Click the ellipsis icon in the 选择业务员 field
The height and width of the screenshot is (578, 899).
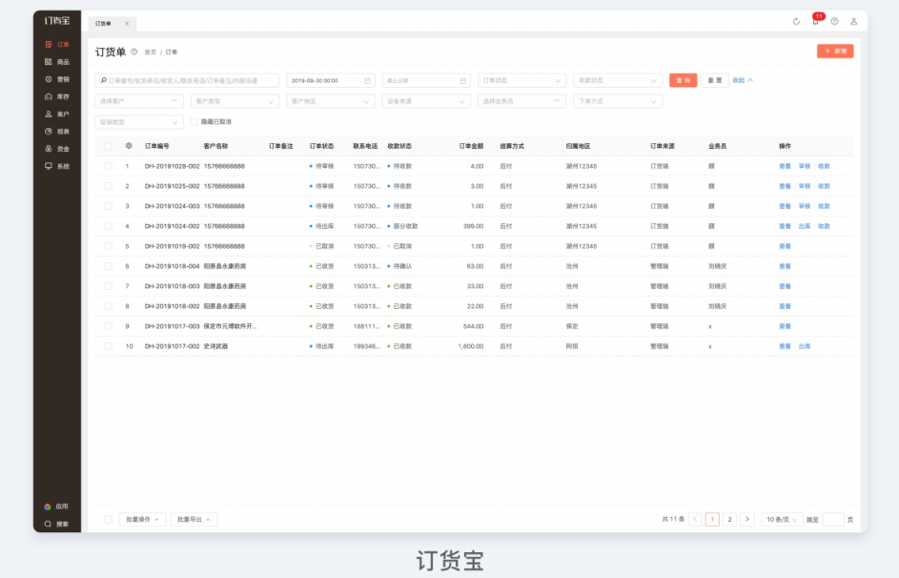[557, 101]
